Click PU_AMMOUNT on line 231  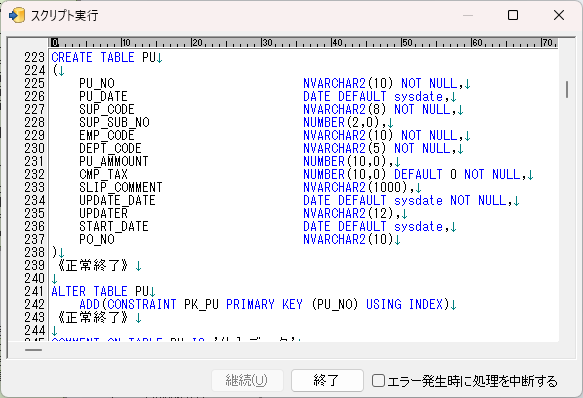[114, 161]
